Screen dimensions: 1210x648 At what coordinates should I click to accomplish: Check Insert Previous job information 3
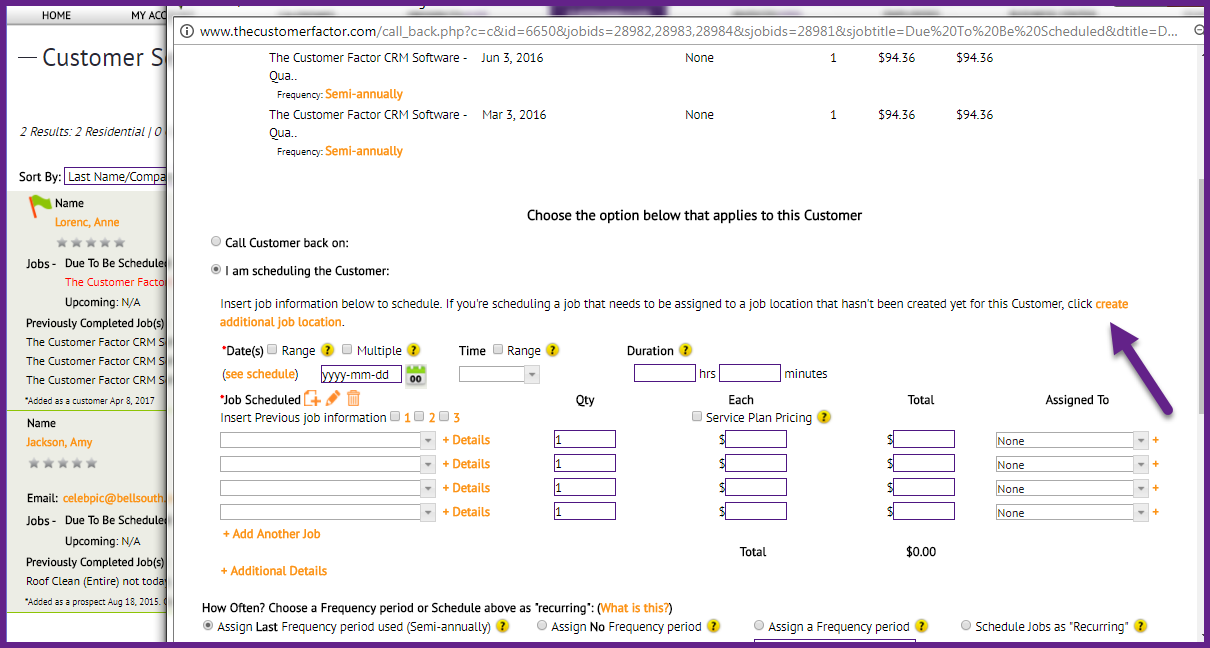click(445, 417)
